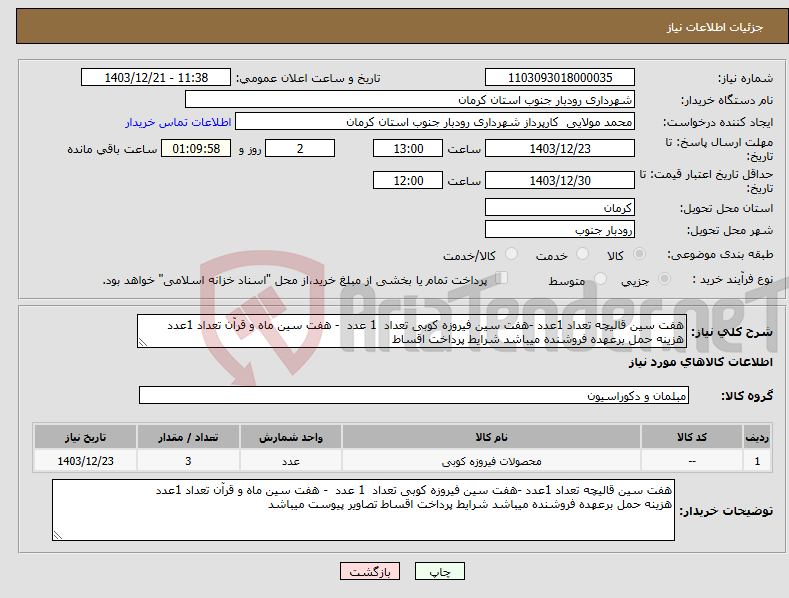
Task: Click the delivery province field کرمان
Action: click(560, 207)
